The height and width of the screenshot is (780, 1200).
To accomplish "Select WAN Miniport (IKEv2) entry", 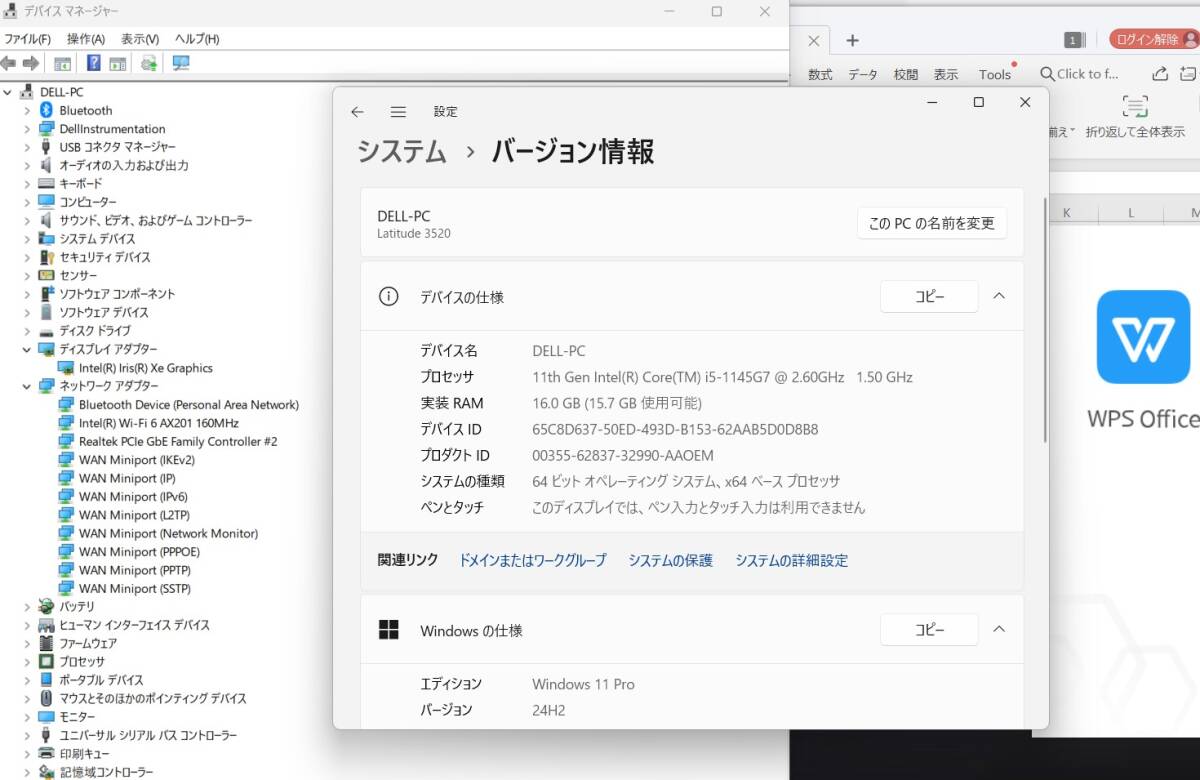I will tap(137, 460).
